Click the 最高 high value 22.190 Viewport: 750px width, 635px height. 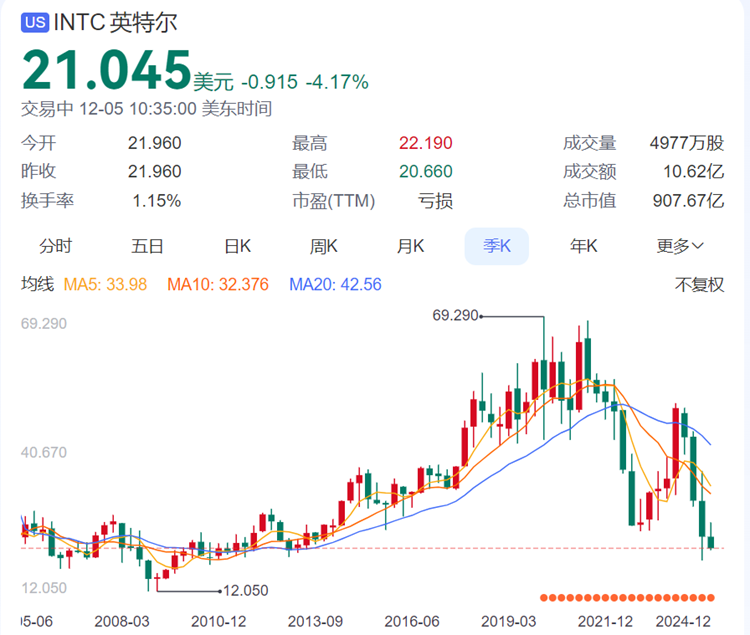pos(426,143)
